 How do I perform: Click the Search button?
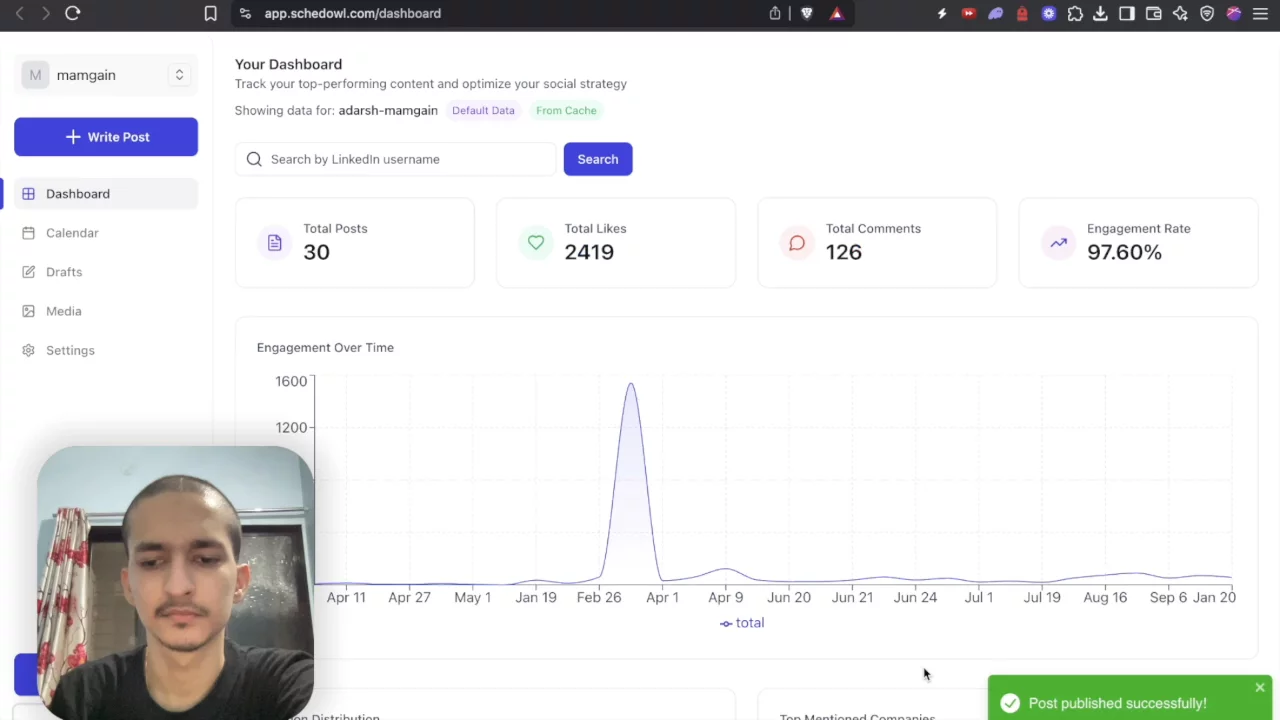[597, 159]
